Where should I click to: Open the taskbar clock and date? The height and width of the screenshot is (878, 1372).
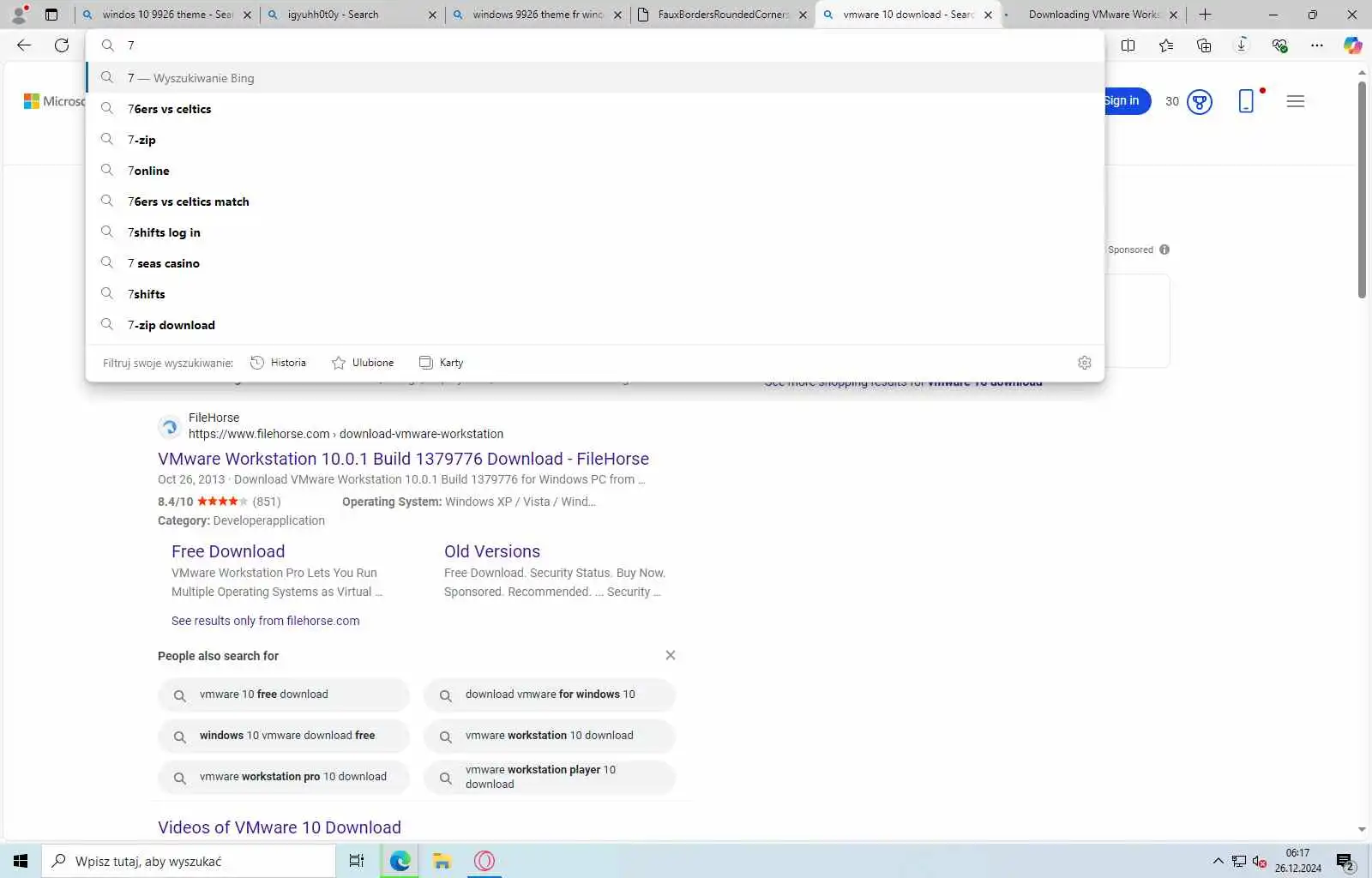pyautogui.click(x=1297, y=861)
